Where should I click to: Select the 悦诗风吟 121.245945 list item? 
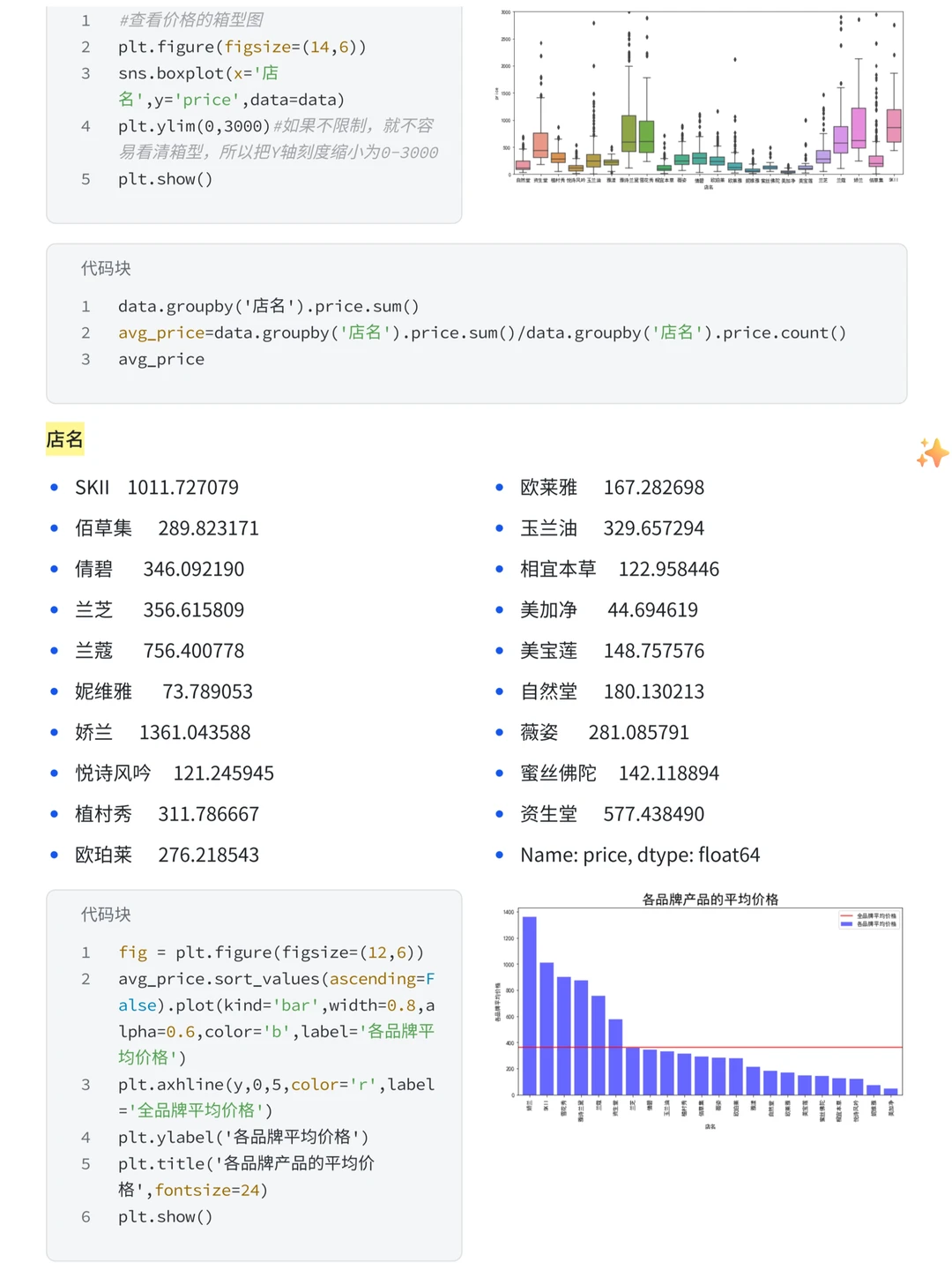click(175, 773)
